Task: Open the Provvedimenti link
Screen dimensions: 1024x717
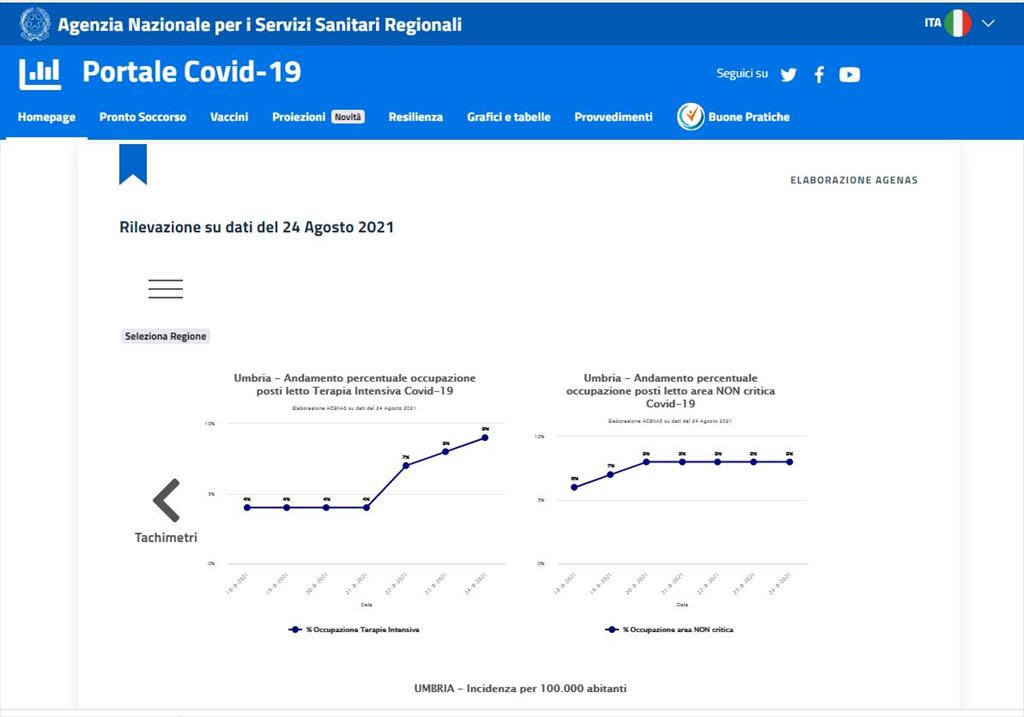Action: [613, 117]
